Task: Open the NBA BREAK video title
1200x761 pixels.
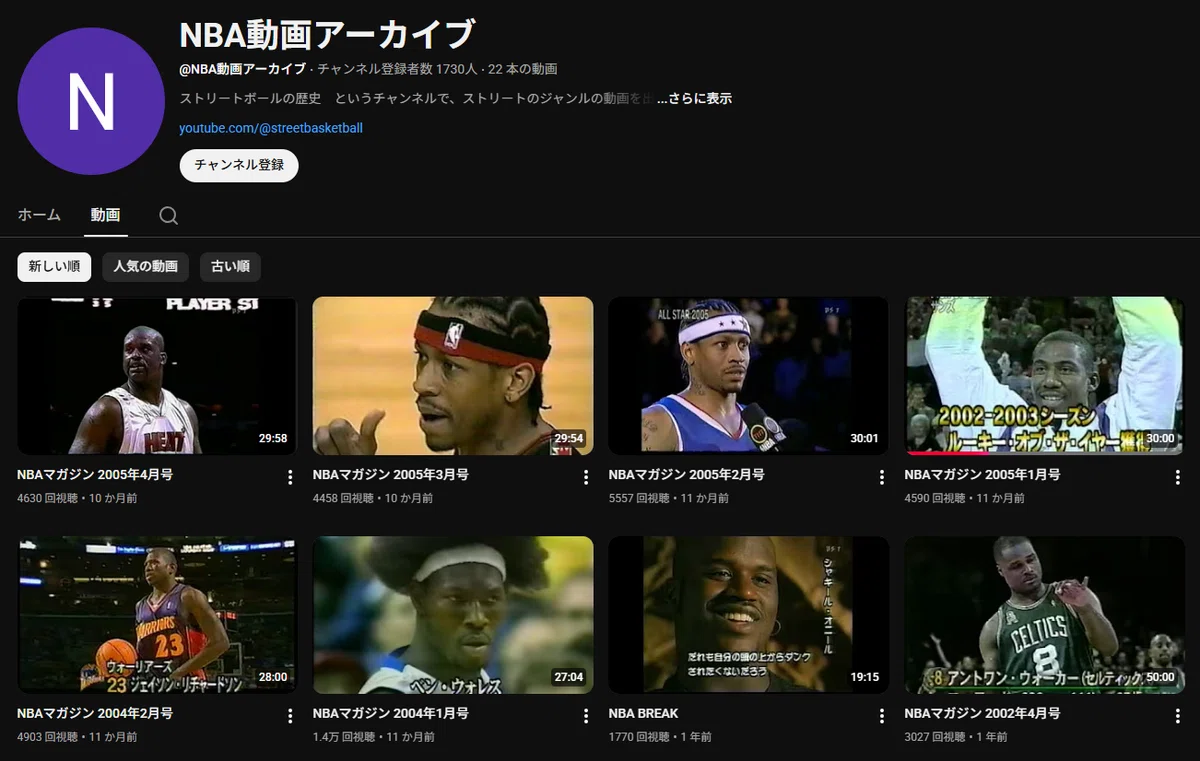Action: point(644,713)
